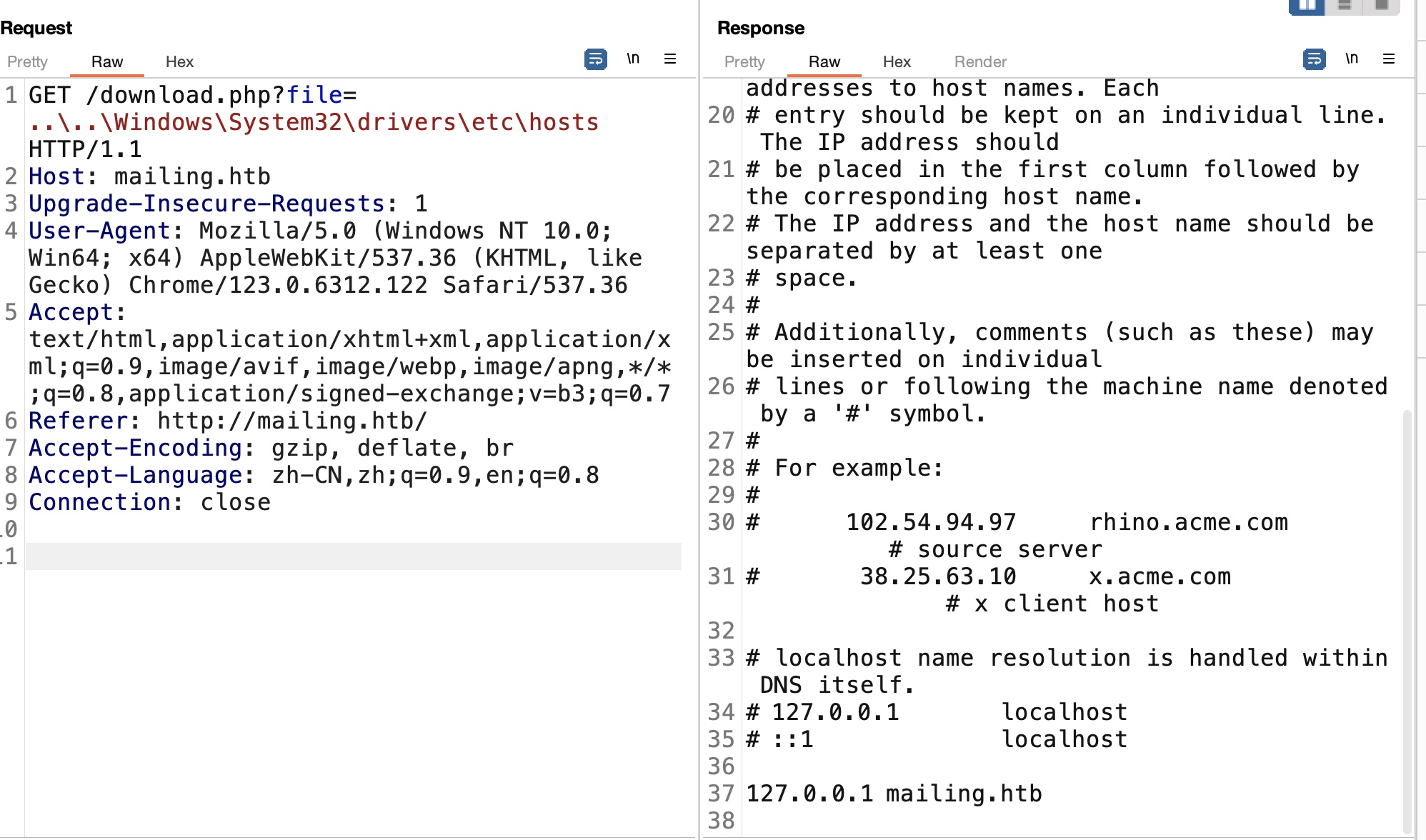This screenshot has height=840, width=1426.
Task: Select combined tabbed layout view icon
Action: (x=1381, y=6)
